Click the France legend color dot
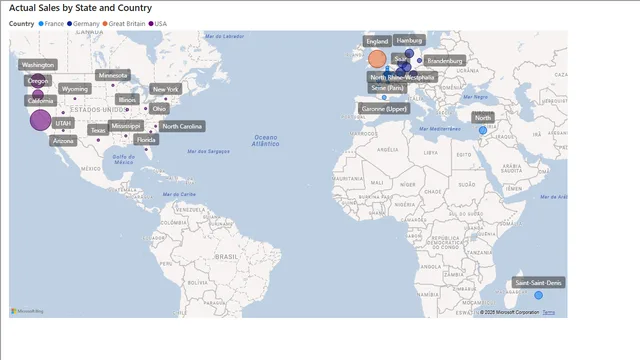640x360 pixels. (x=41, y=24)
